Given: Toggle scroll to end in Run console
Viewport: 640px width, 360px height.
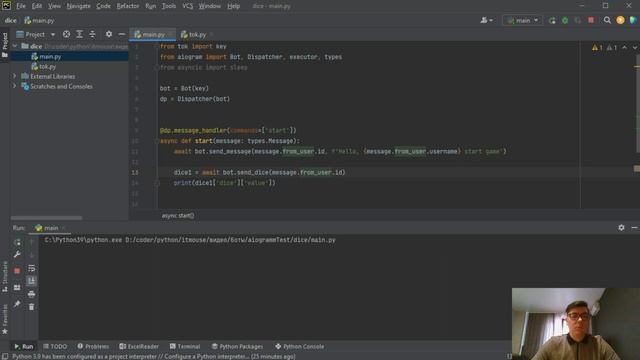Looking at the screenshot, I should 31,281.
